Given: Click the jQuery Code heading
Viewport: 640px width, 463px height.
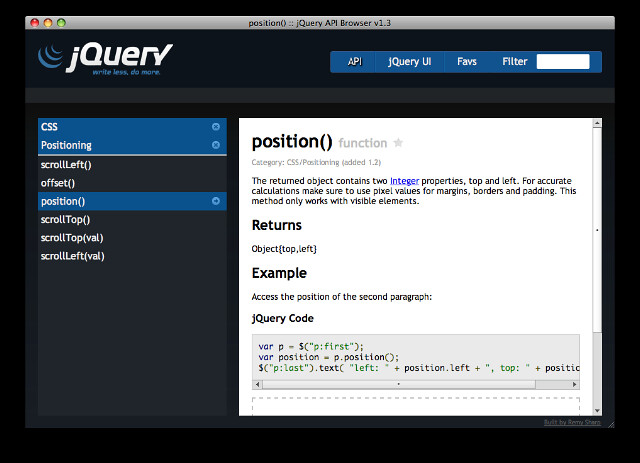Looking at the screenshot, I should coord(283,318).
